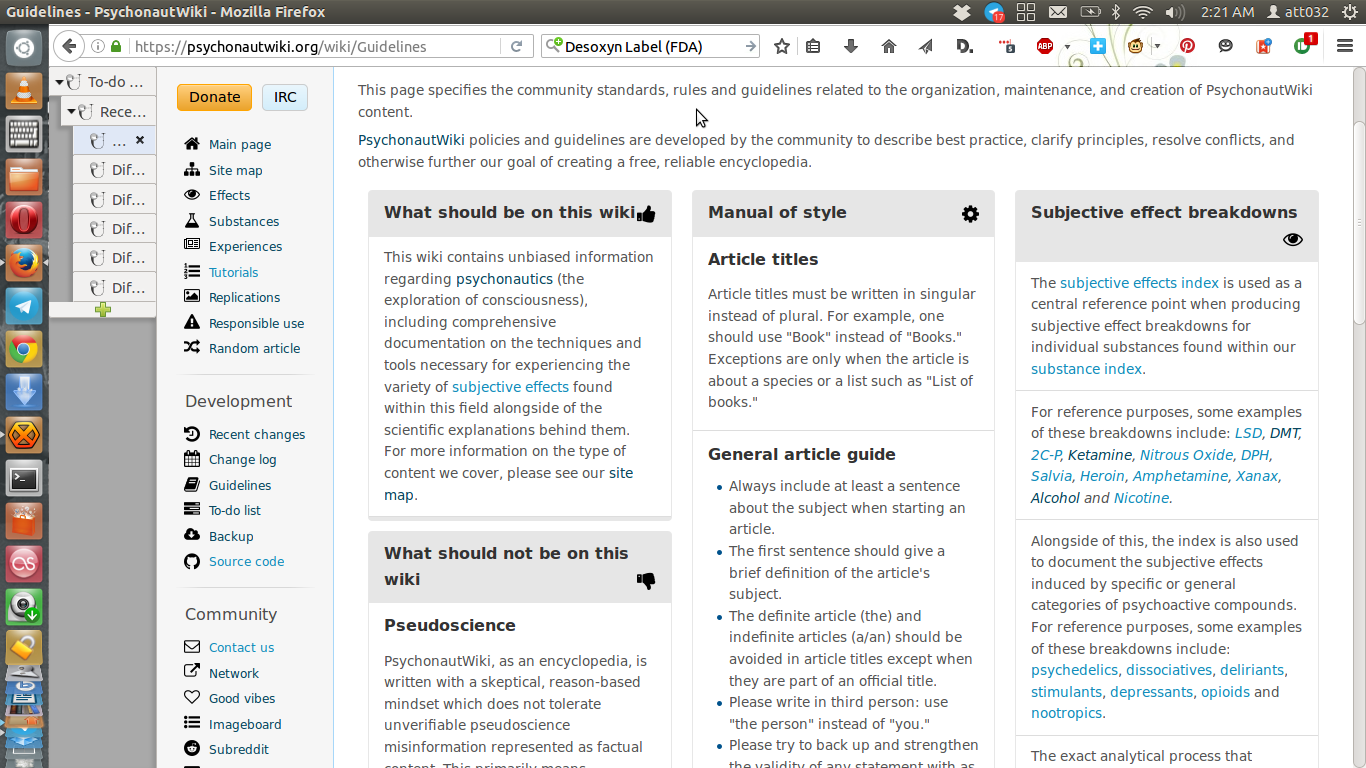Viewport: 1366px width, 768px height.
Task: Bookmark this page with the star icon
Action: pyautogui.click(x=782, y=46)
